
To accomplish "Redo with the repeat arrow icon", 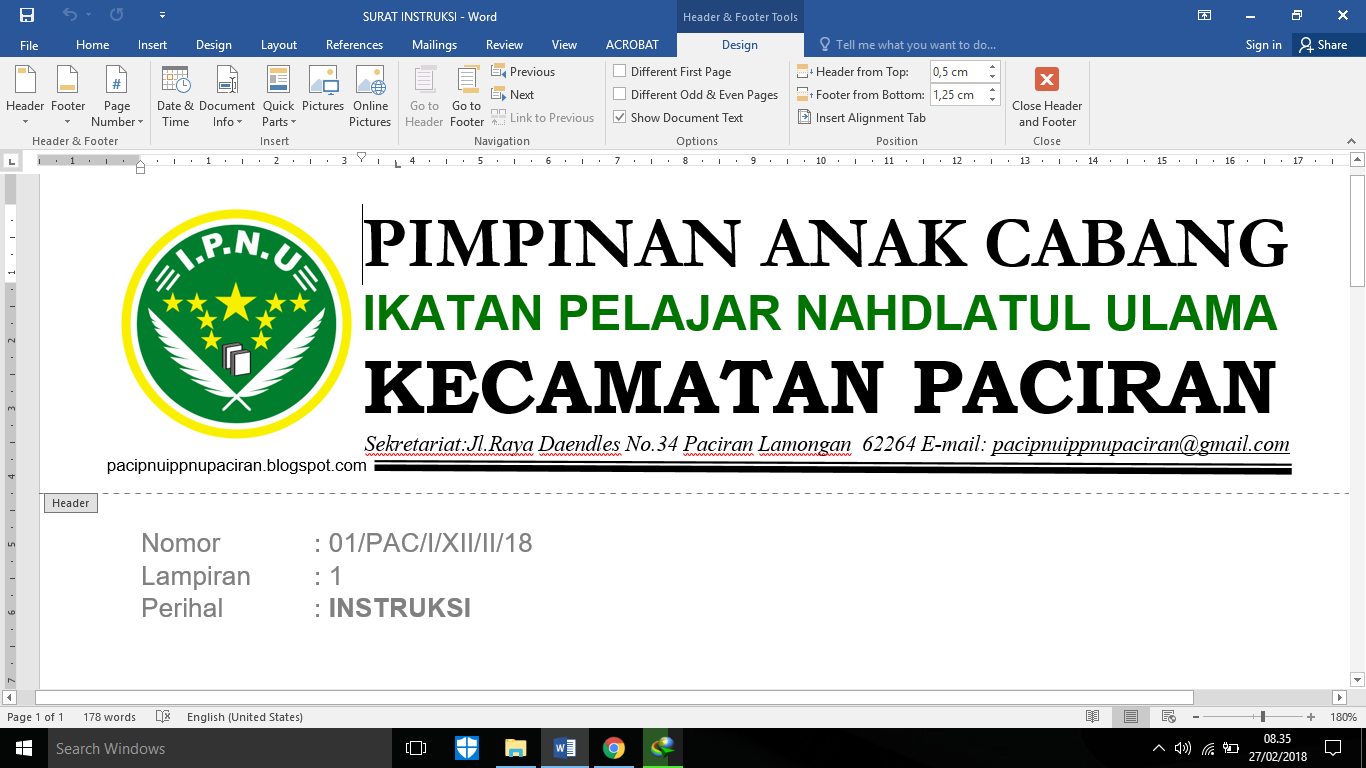I will tap(116, 16).
